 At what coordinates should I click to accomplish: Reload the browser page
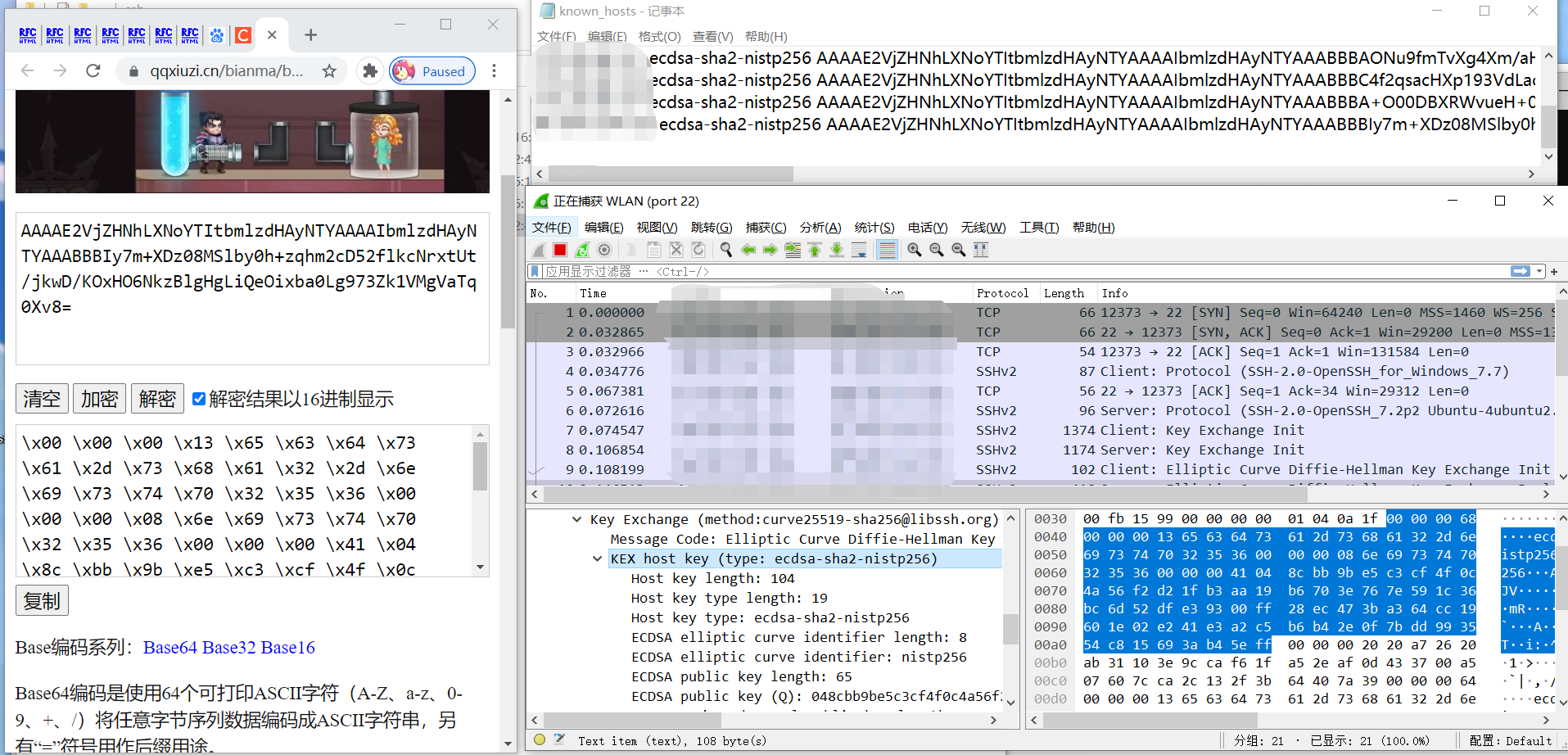[x=93, y=71]
